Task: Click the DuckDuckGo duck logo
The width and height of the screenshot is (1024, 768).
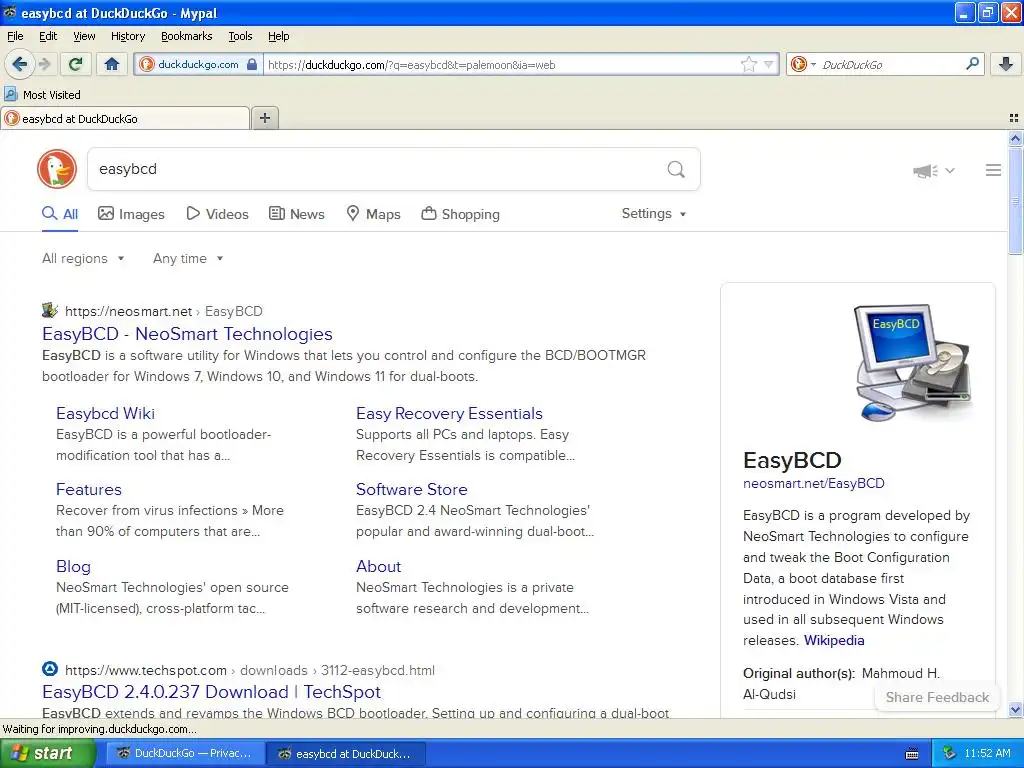Action: [x=57, y=169]
